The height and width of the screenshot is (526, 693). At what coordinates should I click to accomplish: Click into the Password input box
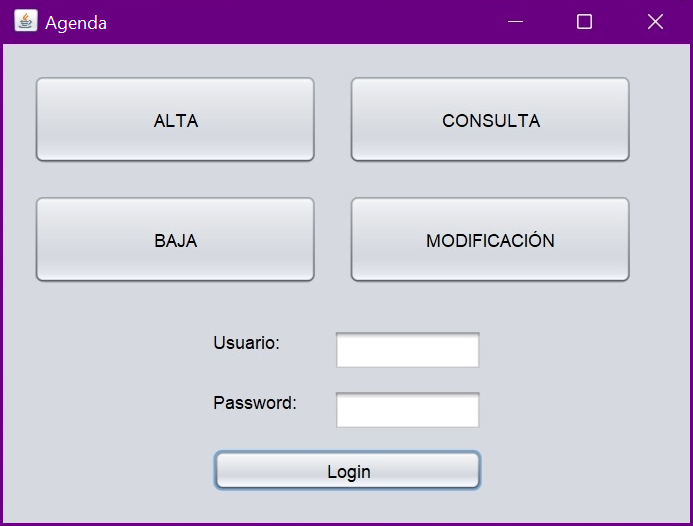[408, 410]
